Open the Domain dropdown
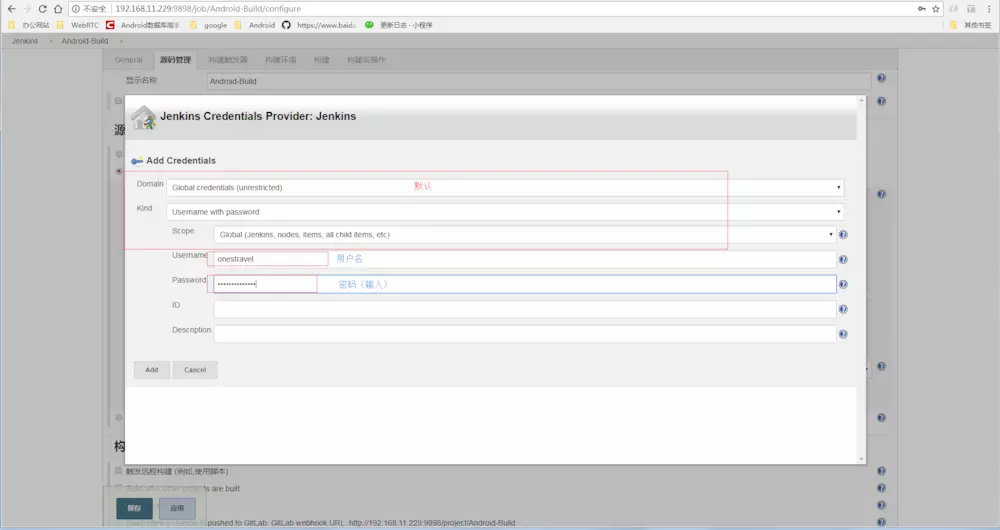1000x530 pixels. click(x=505, y=188)
